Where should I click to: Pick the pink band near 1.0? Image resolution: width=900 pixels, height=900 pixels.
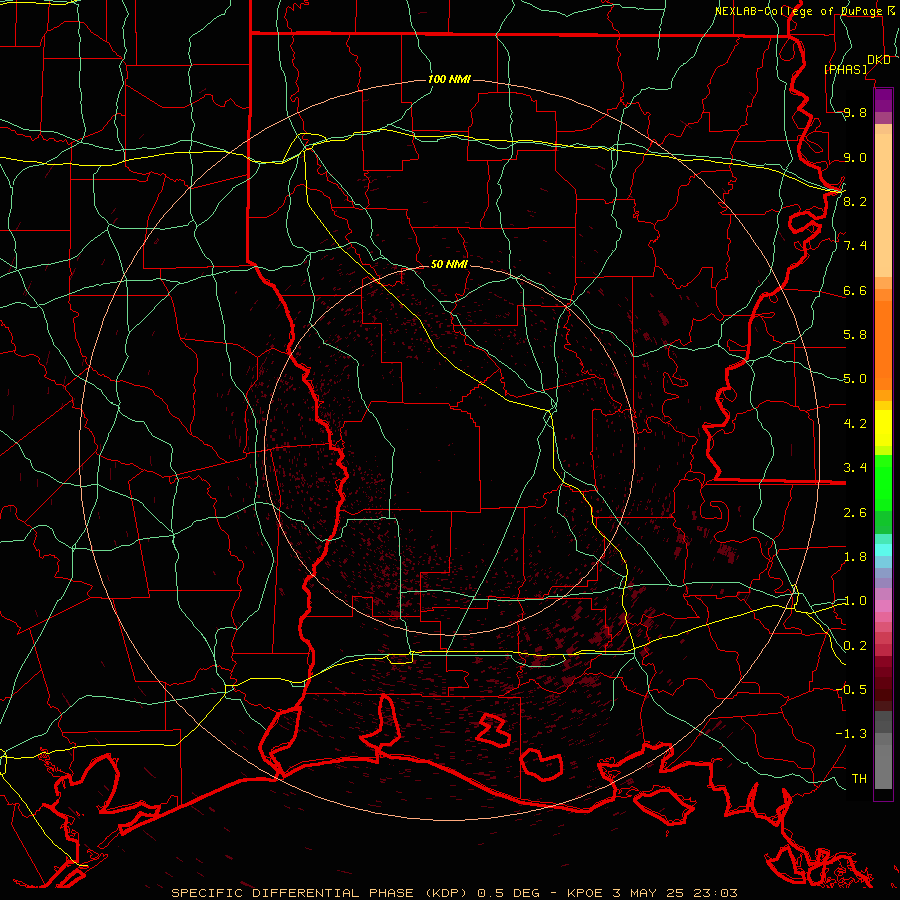[883, 606]
